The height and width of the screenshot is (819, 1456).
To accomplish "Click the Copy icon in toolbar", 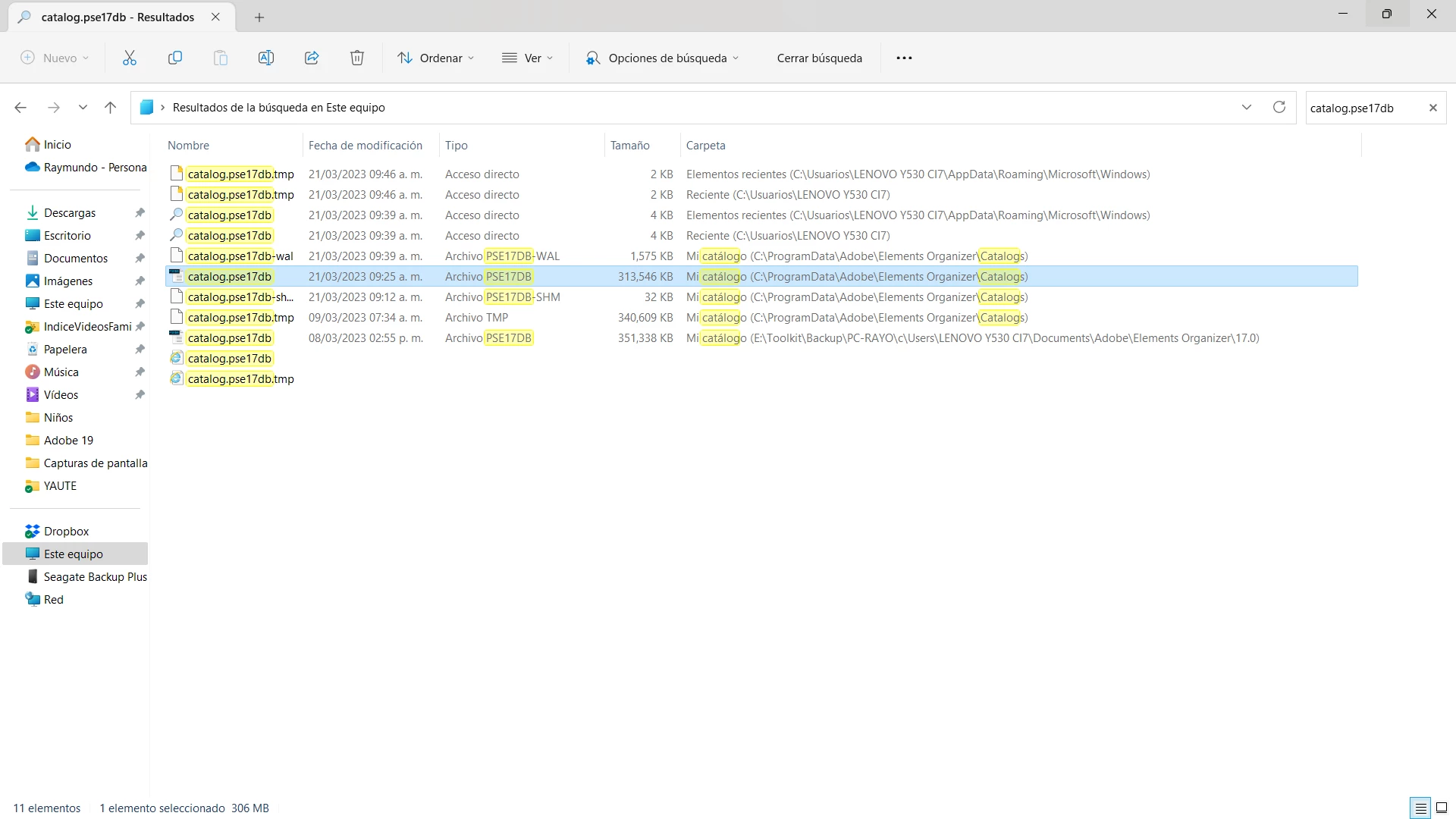I will [175, 58].
